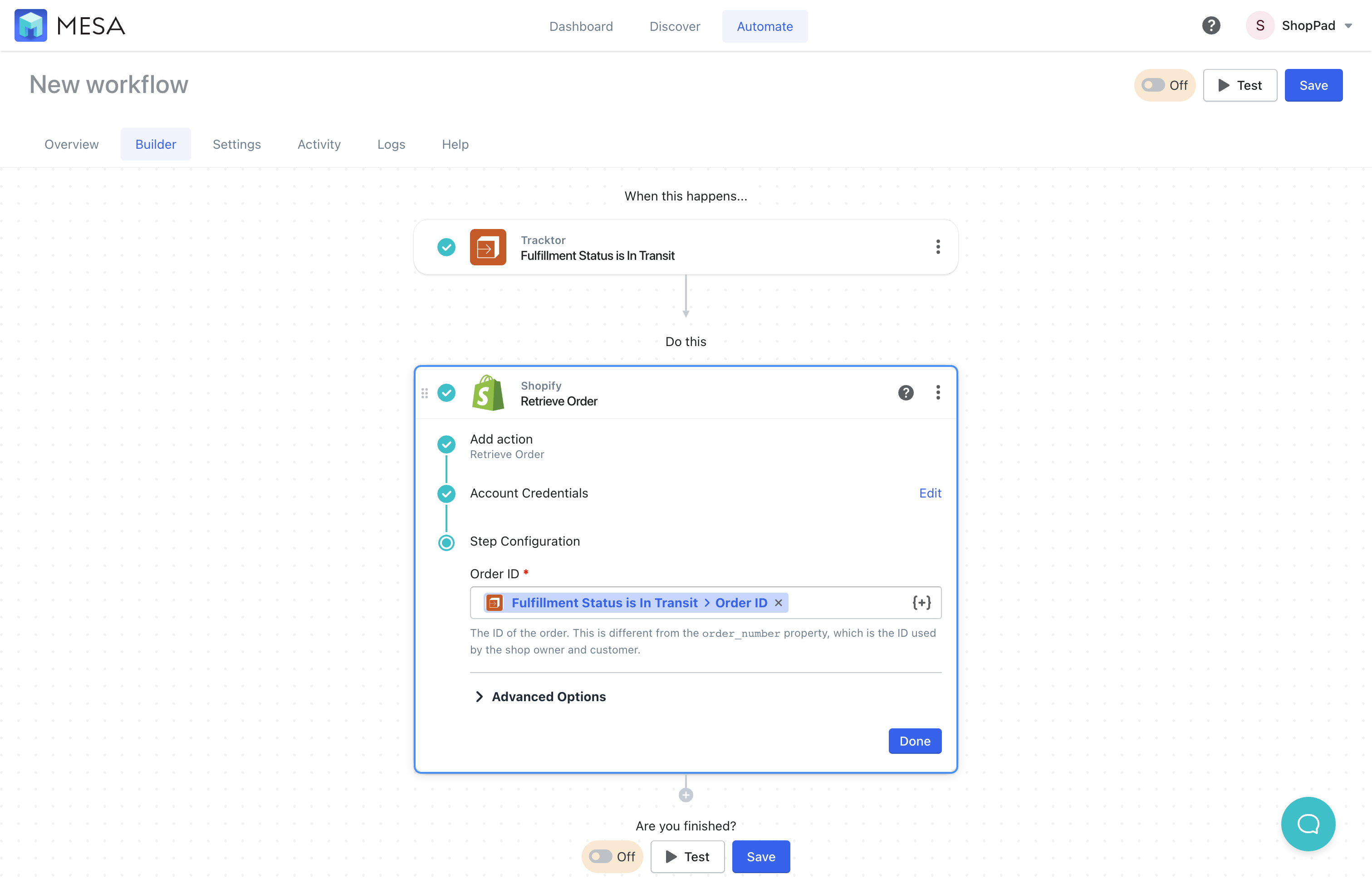The height and width of the screenshot is (888, 1372).
Task: Click the Step Configuration progress circle
Action: tap(446, 542)
